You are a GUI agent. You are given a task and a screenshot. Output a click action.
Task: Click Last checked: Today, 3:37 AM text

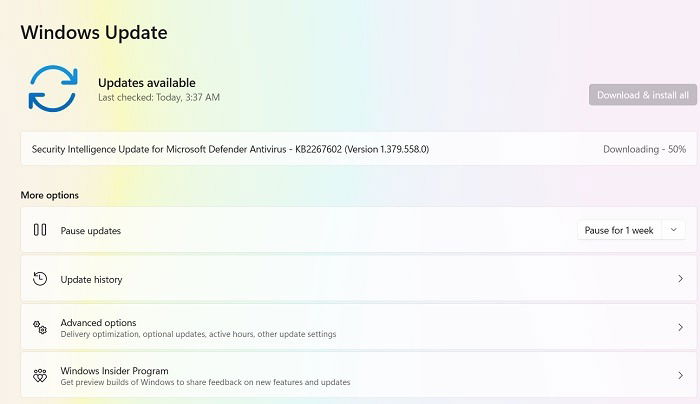[159, 97]
